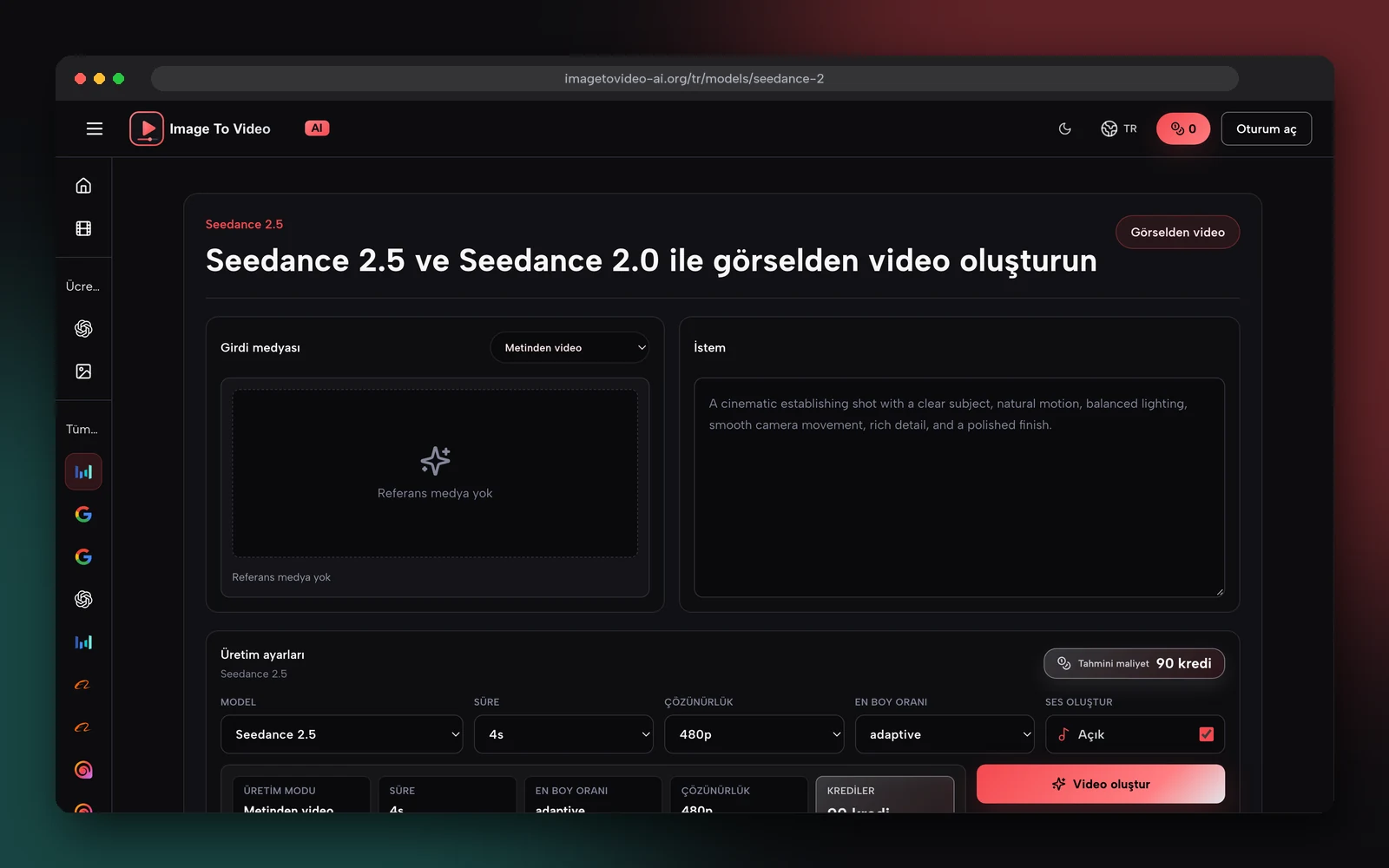The width and height of the screenshot is (1389, 868).
Task: Go to Home via the sidebar house icon
Action: point(83,186)
